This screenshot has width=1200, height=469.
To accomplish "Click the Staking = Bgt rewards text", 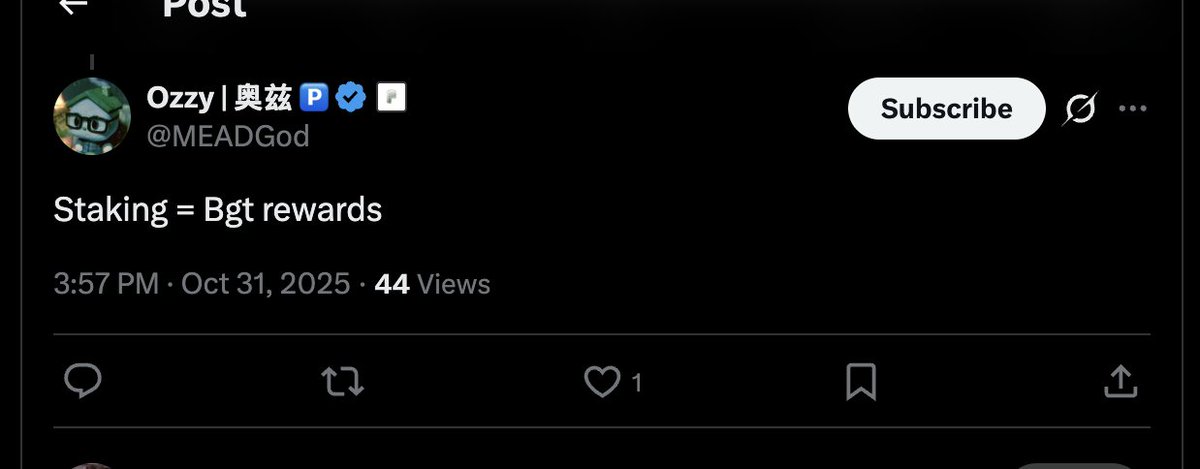I will point(218,210).
